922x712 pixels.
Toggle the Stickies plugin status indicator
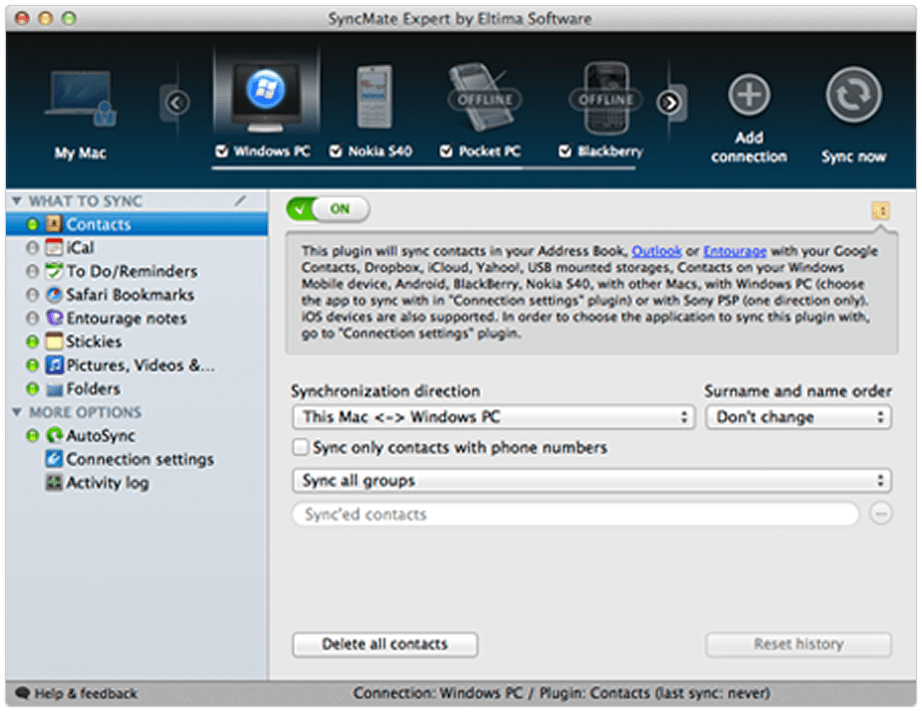point(32,342)
